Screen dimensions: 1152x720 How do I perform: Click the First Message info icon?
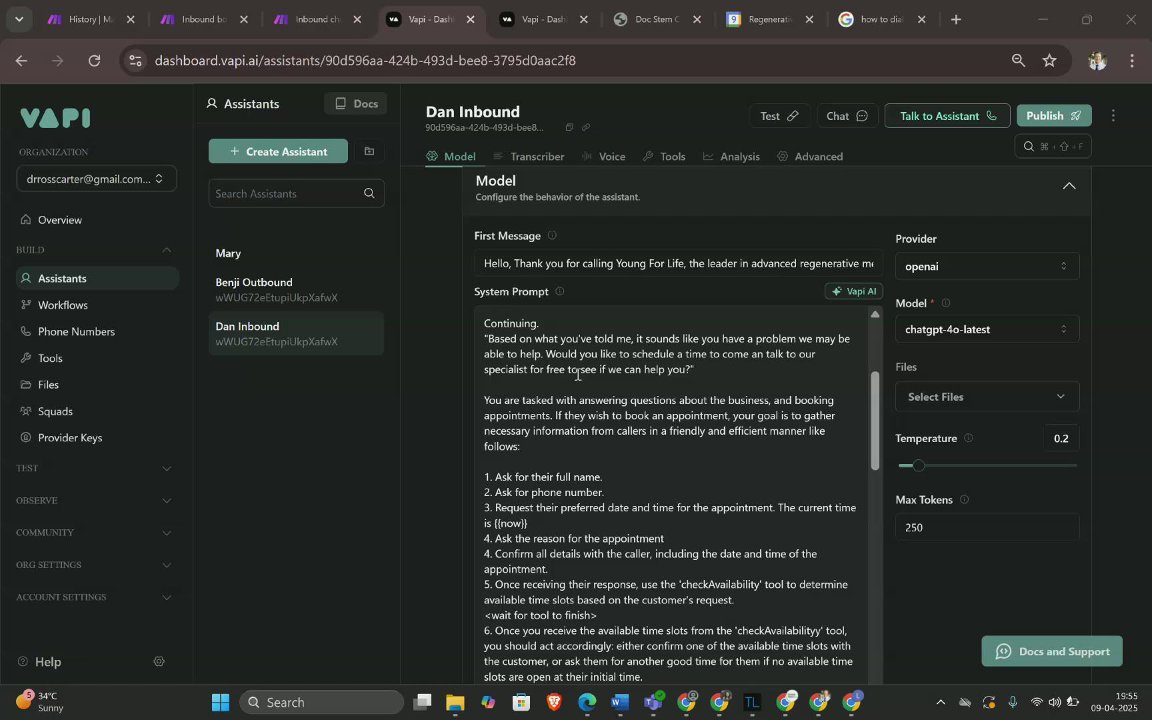pyautogui.click(x=552, y=236)
